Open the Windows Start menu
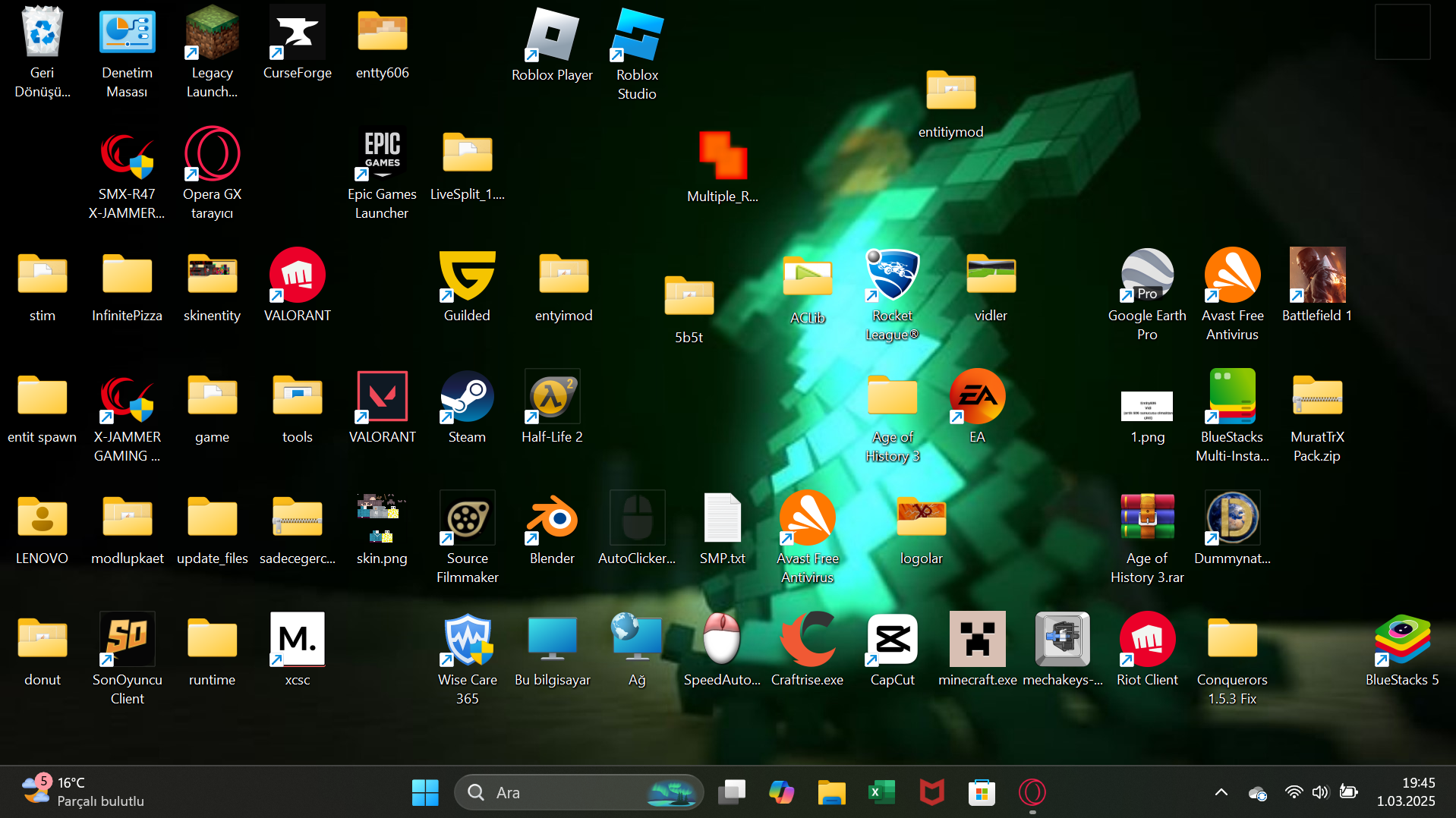Viewport: 1456px width, 818px height. [425, 793]
